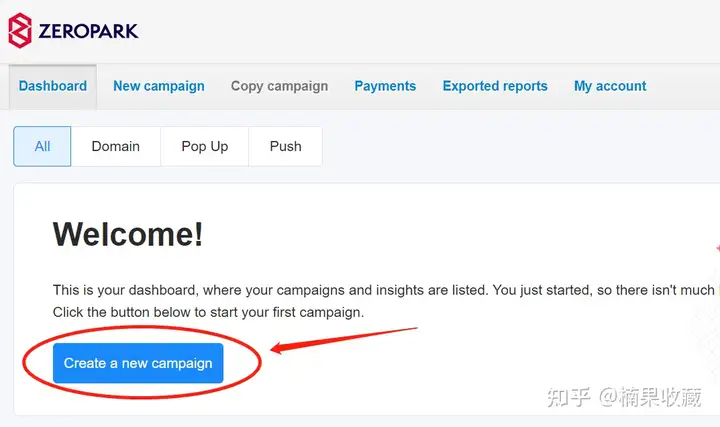Click the partial red graphic at card's right edge
Viewport: 720px width, 427px height.
tap(717, 248)
